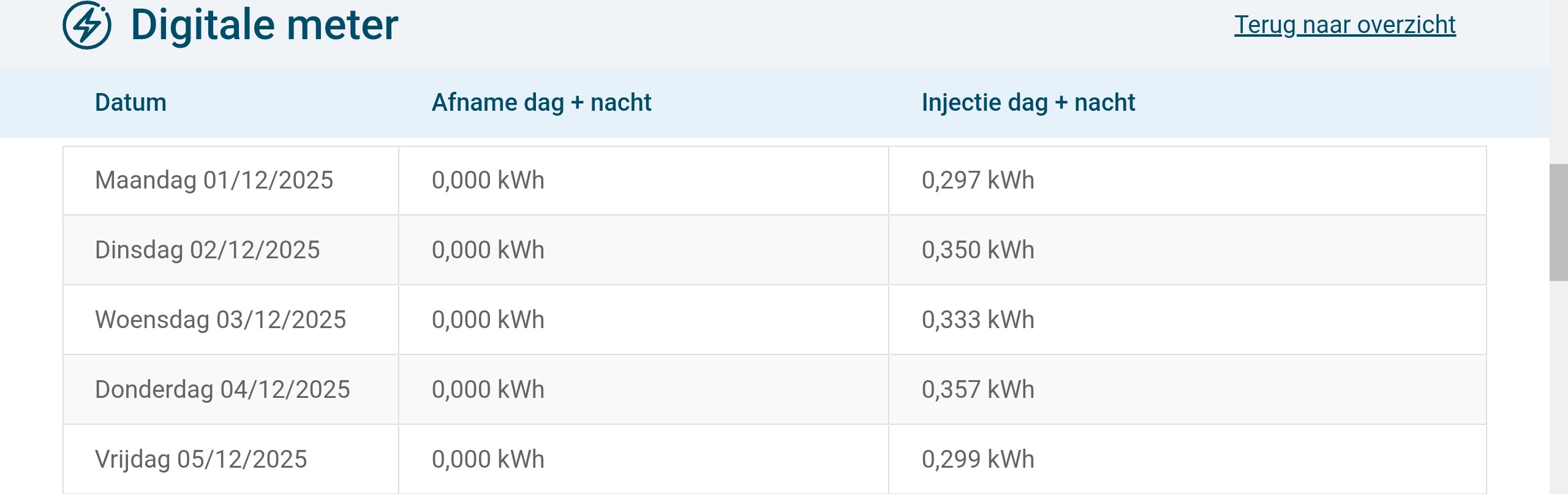
Task: Click the 0,297 kWh injectie value
Action: pos(978,181)
